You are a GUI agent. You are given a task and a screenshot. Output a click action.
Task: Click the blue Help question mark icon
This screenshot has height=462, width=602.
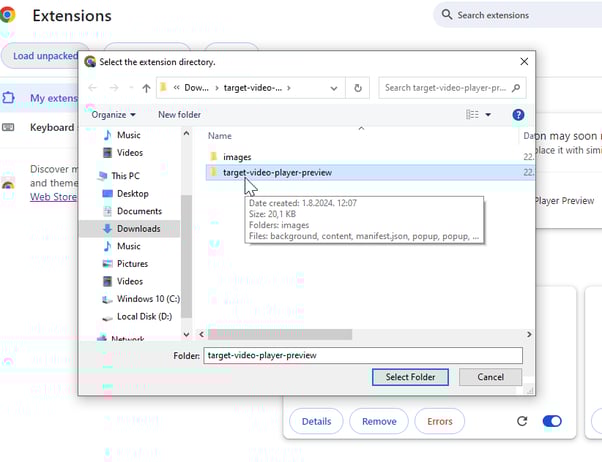(518, 115)
